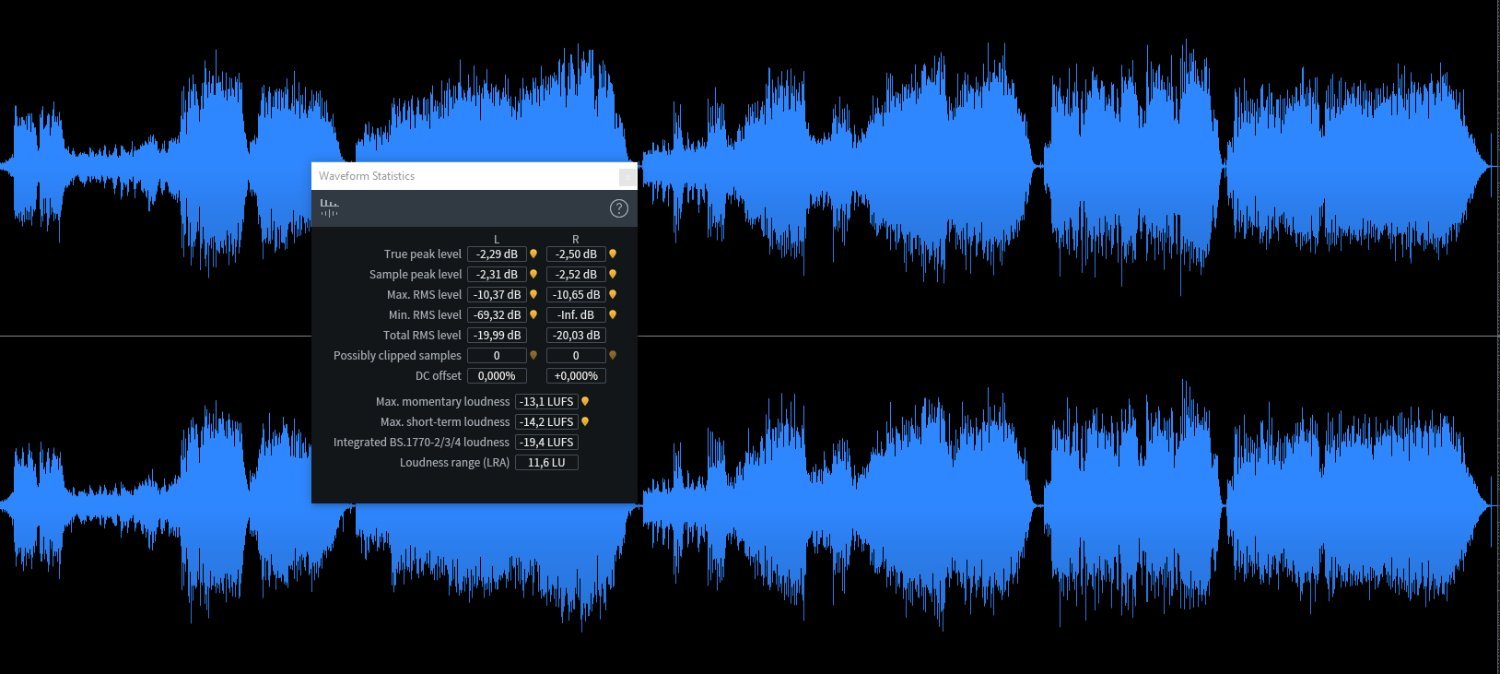Viewport: 1500px width, 674px height.
Task: Jump to right channel true peak marker
Action: point(613,254)
